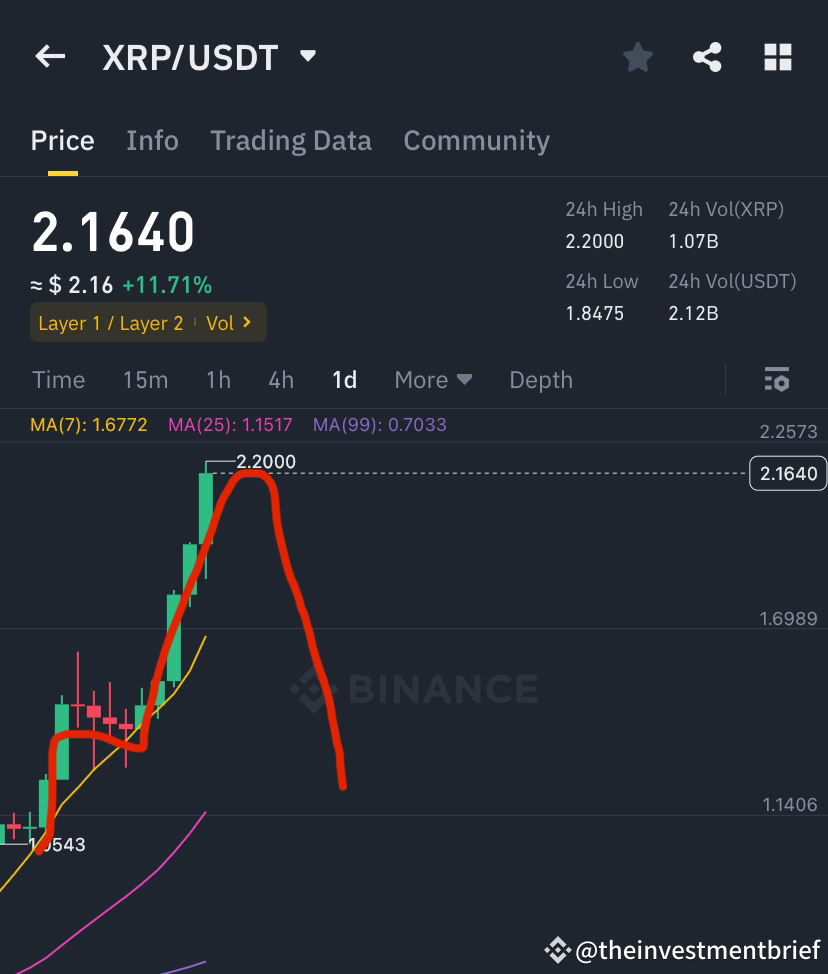This screenshot has width=828, height=974.
Task: Open the grid layout icon top right
Action: (777, 57)
